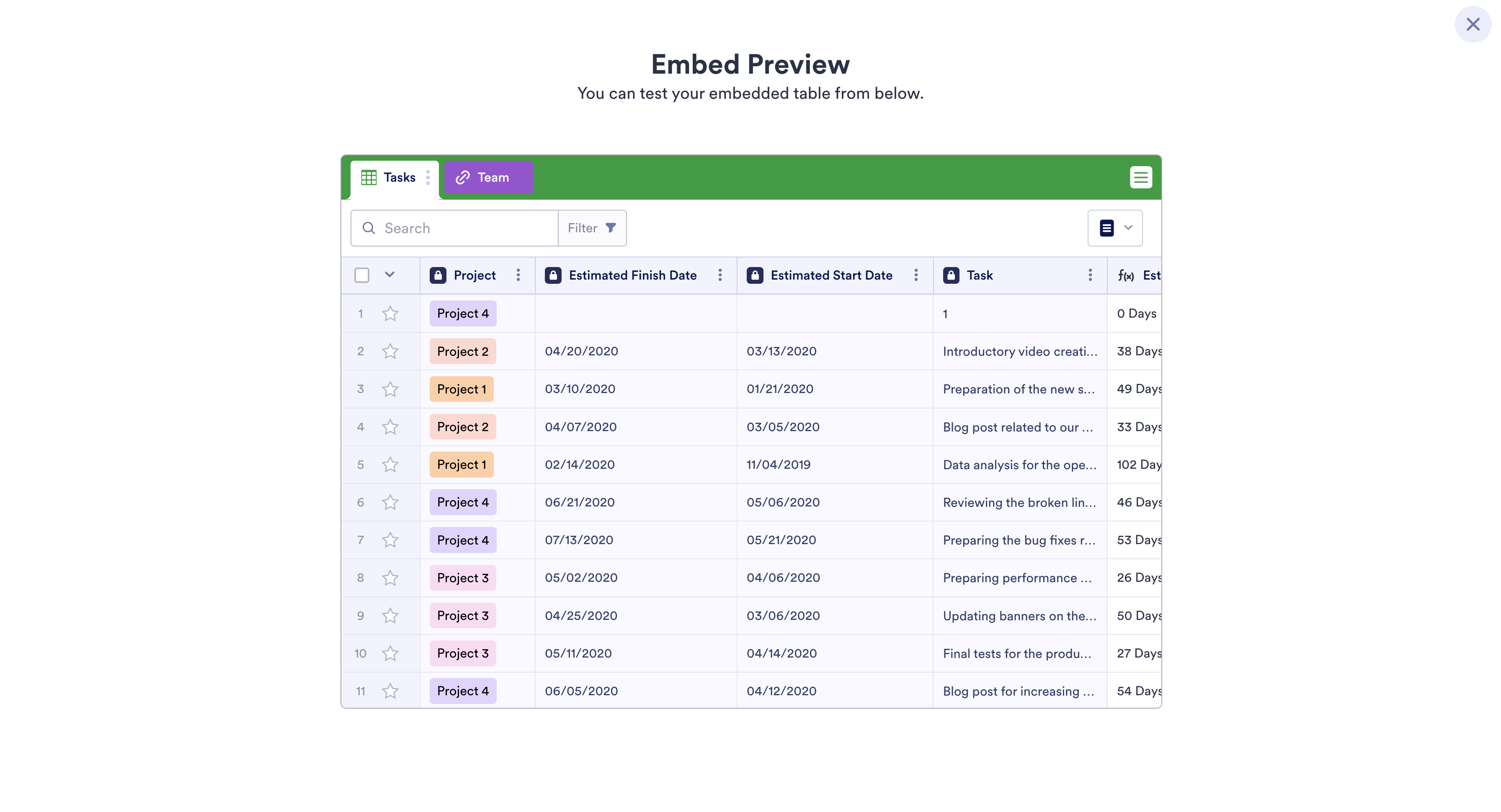Expand the row selection chevron dropdown
1501x812 pixels.
(x=389, y=274)
